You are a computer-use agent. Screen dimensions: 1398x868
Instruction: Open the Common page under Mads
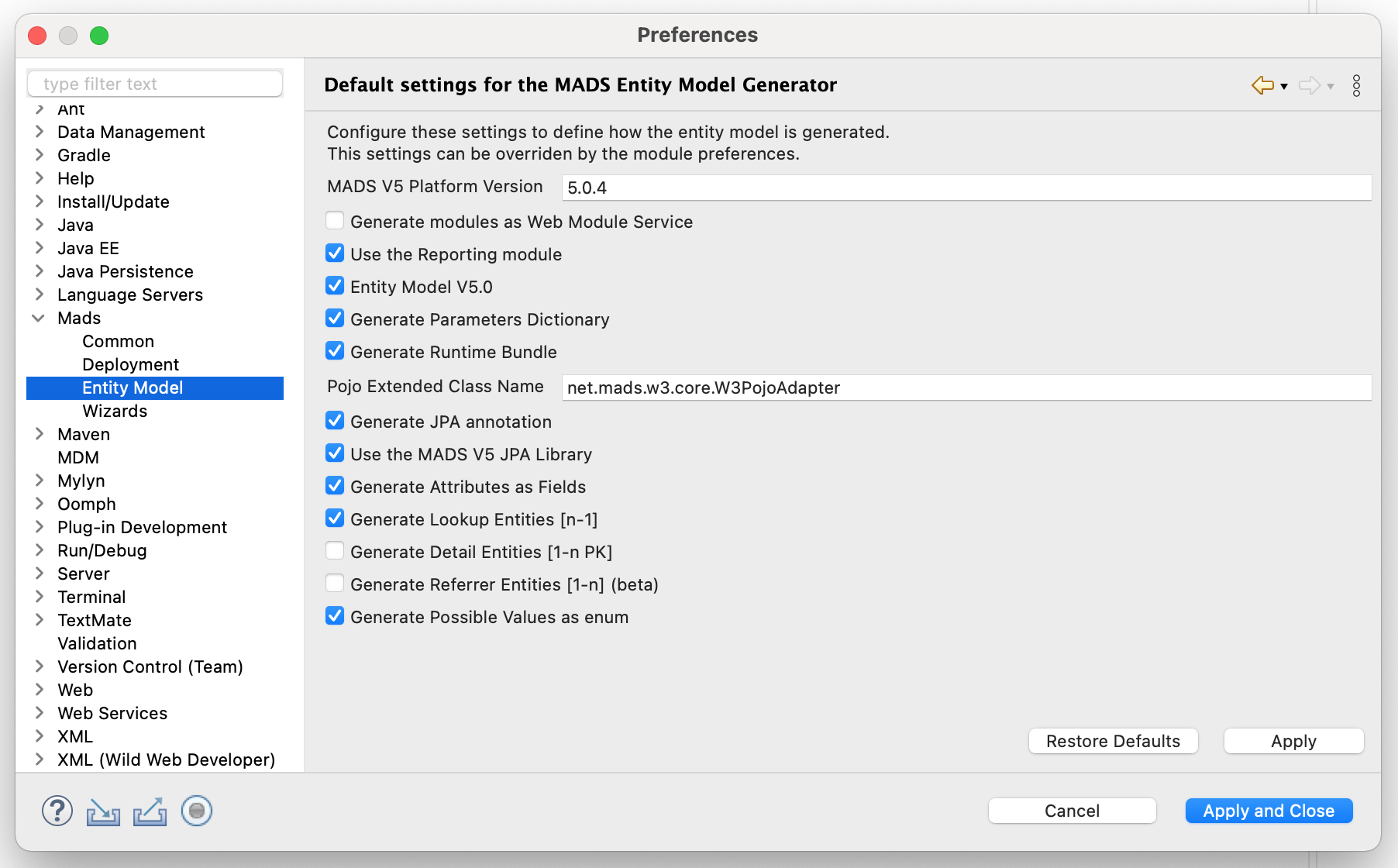point(117,341)
